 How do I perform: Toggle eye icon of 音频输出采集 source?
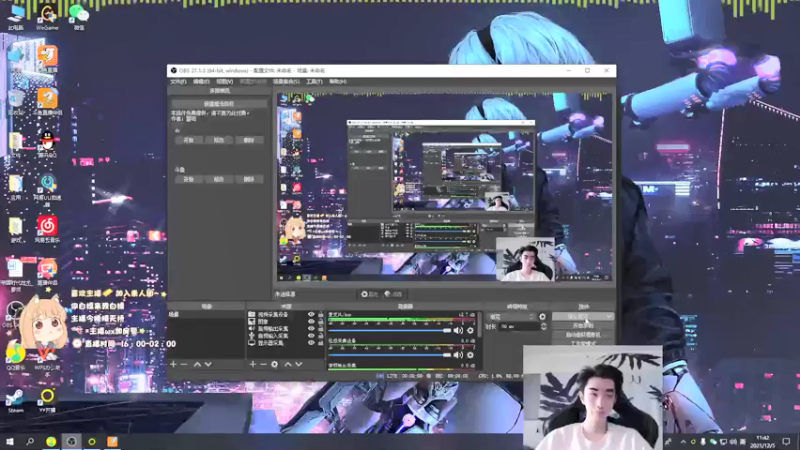pos(311,329)
